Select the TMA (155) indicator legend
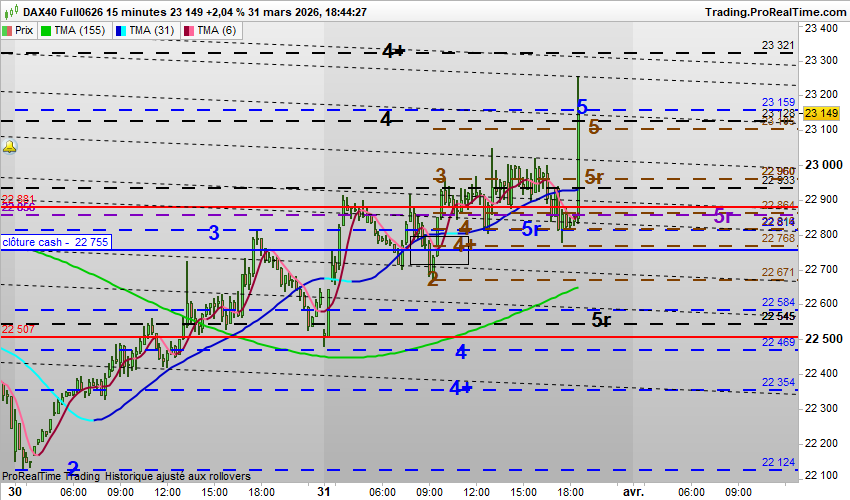This screenshot has width=850, height=500. [74, 30]
